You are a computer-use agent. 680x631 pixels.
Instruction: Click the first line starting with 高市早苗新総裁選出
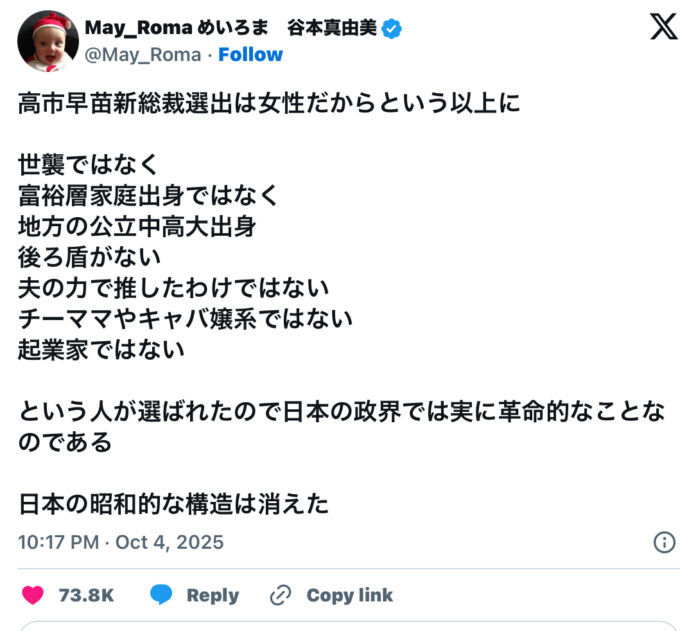(x=269, y=102)
